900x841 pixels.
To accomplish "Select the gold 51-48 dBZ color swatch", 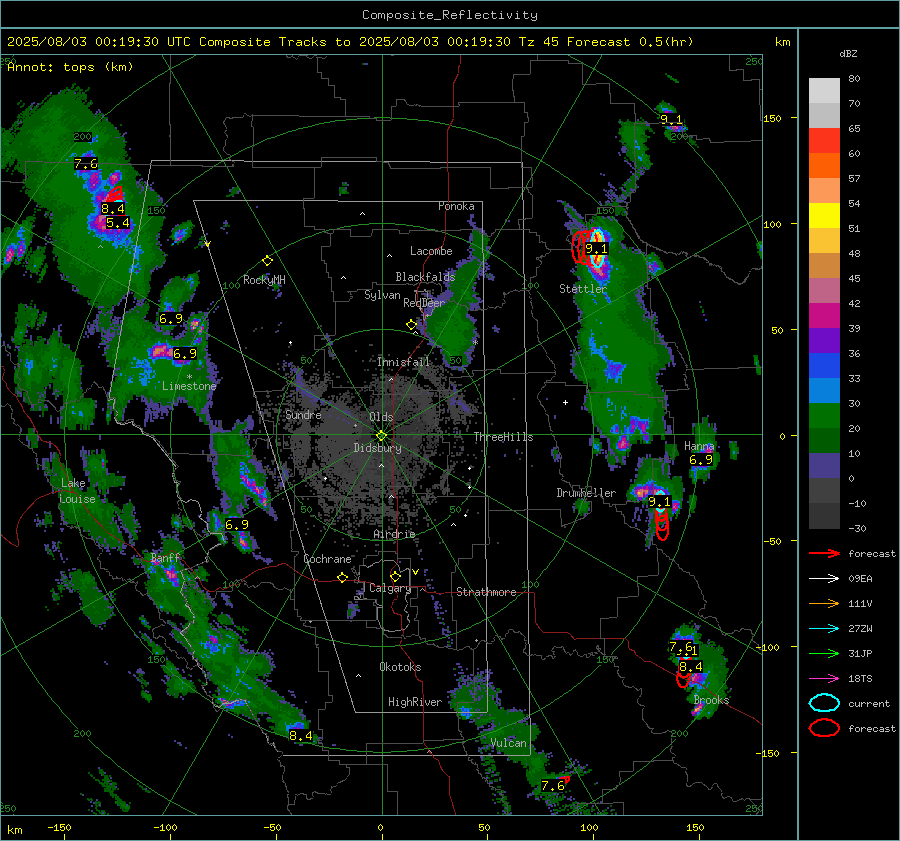I will pyautogui.click(x=824, y=241).
